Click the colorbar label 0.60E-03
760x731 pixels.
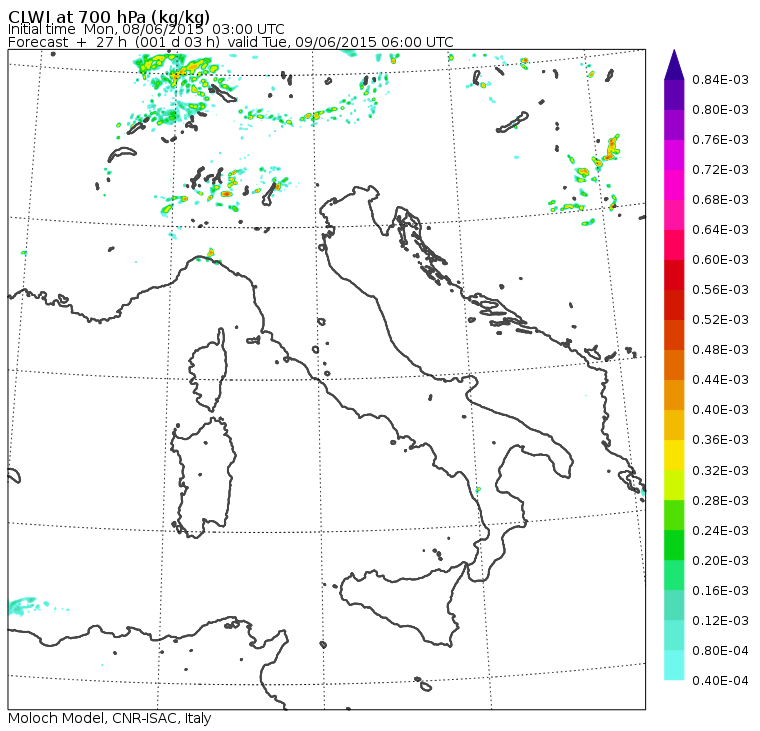(x=720, y=260)
